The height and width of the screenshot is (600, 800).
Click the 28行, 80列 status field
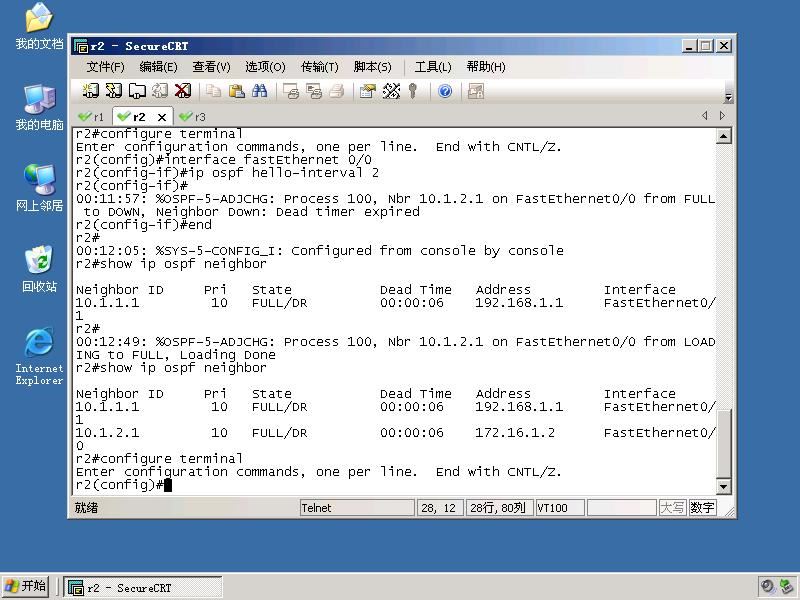[499, 508]
